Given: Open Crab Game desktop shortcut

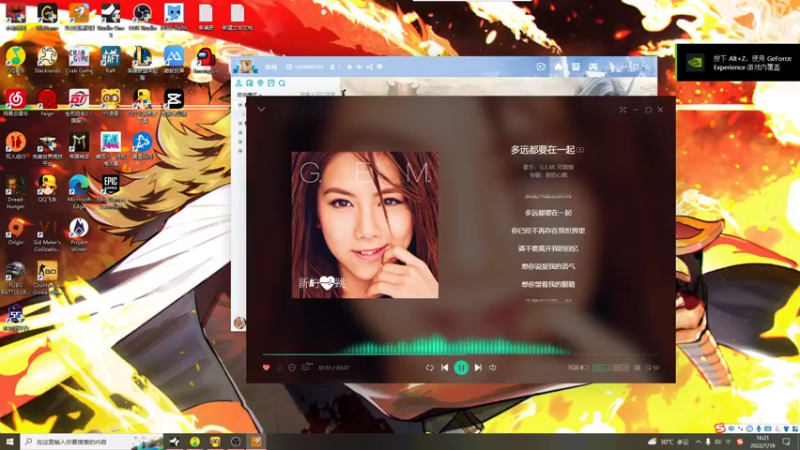Looking at the screenshot, I should click(79, 60).
